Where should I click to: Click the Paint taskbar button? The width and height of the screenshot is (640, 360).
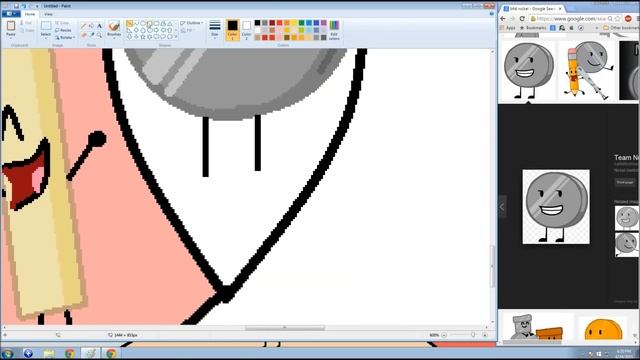coord(91,353)
